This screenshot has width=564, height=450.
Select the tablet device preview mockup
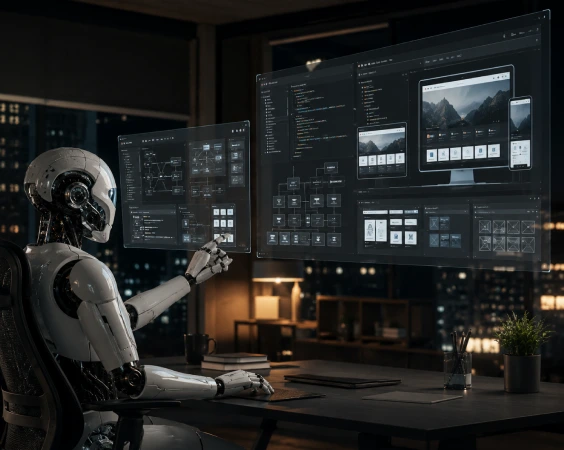[382, 150]
